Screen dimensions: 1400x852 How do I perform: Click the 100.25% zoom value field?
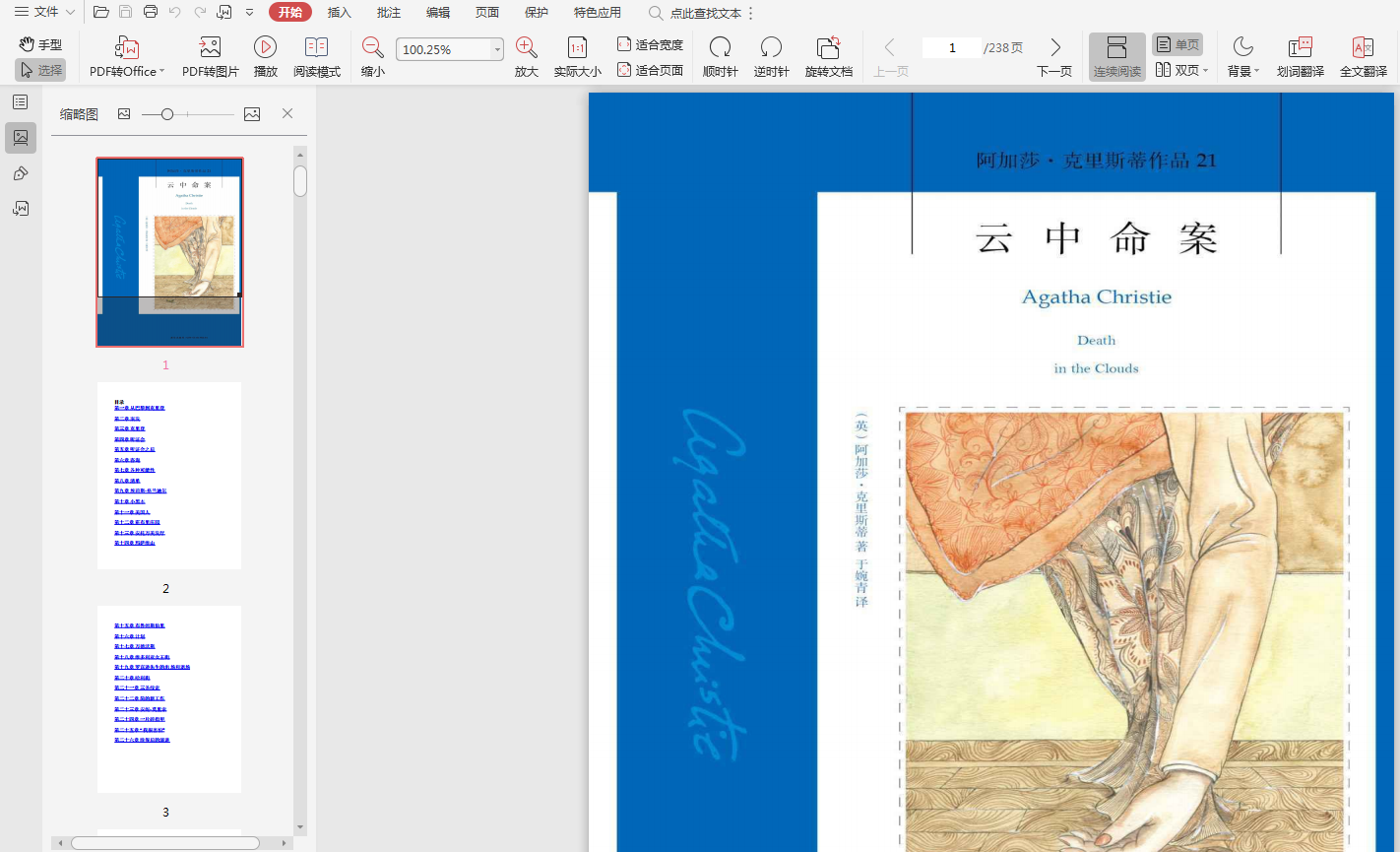click(443, 49)
